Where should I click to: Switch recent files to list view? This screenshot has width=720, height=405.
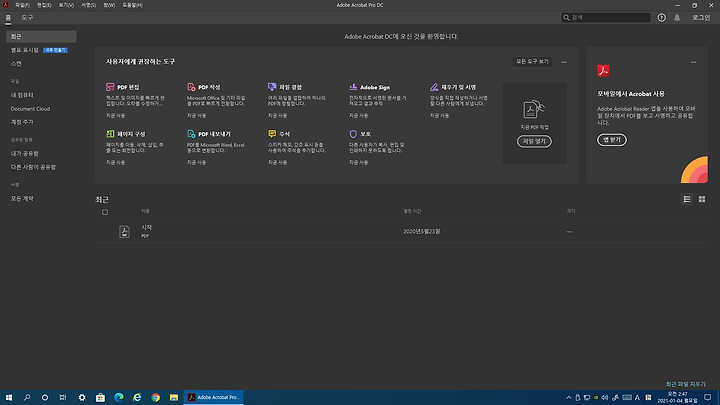point(687,199)
